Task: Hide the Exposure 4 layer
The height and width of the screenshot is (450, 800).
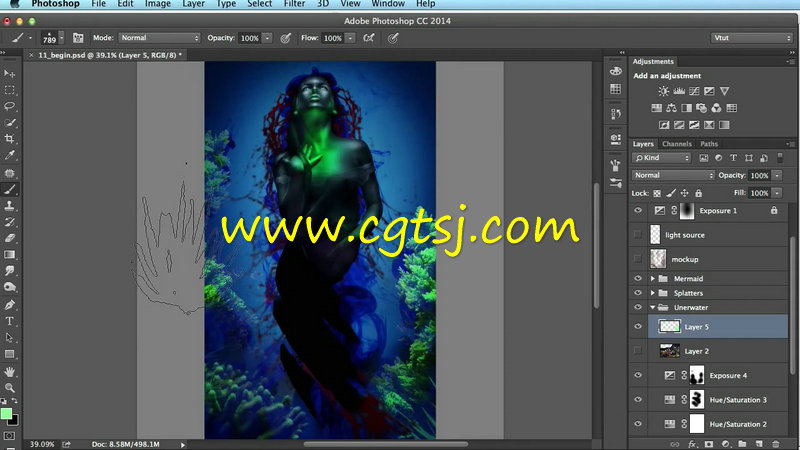Action: (x=638, y=376)
